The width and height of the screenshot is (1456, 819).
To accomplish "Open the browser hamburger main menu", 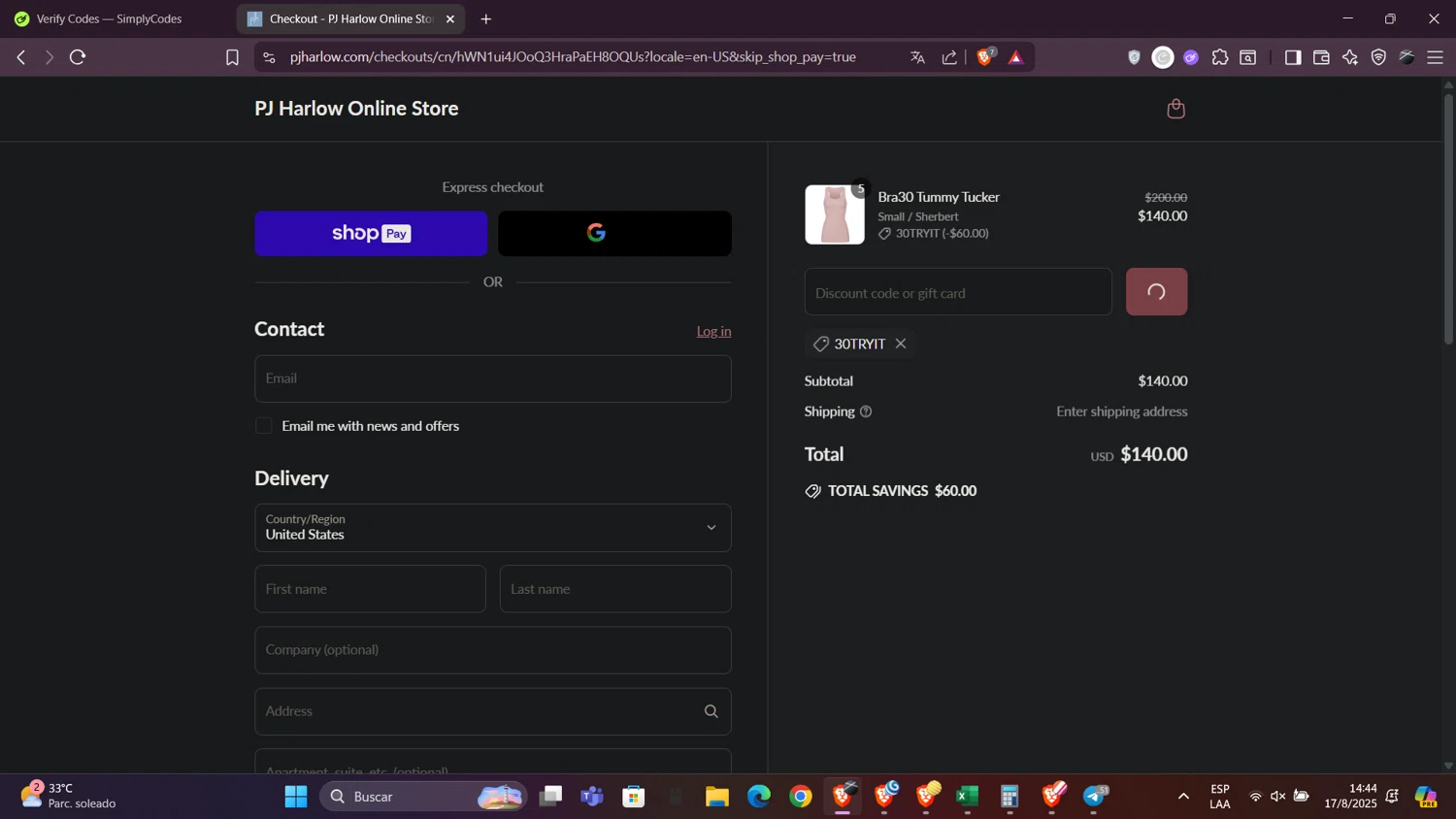I will 1435,57.
